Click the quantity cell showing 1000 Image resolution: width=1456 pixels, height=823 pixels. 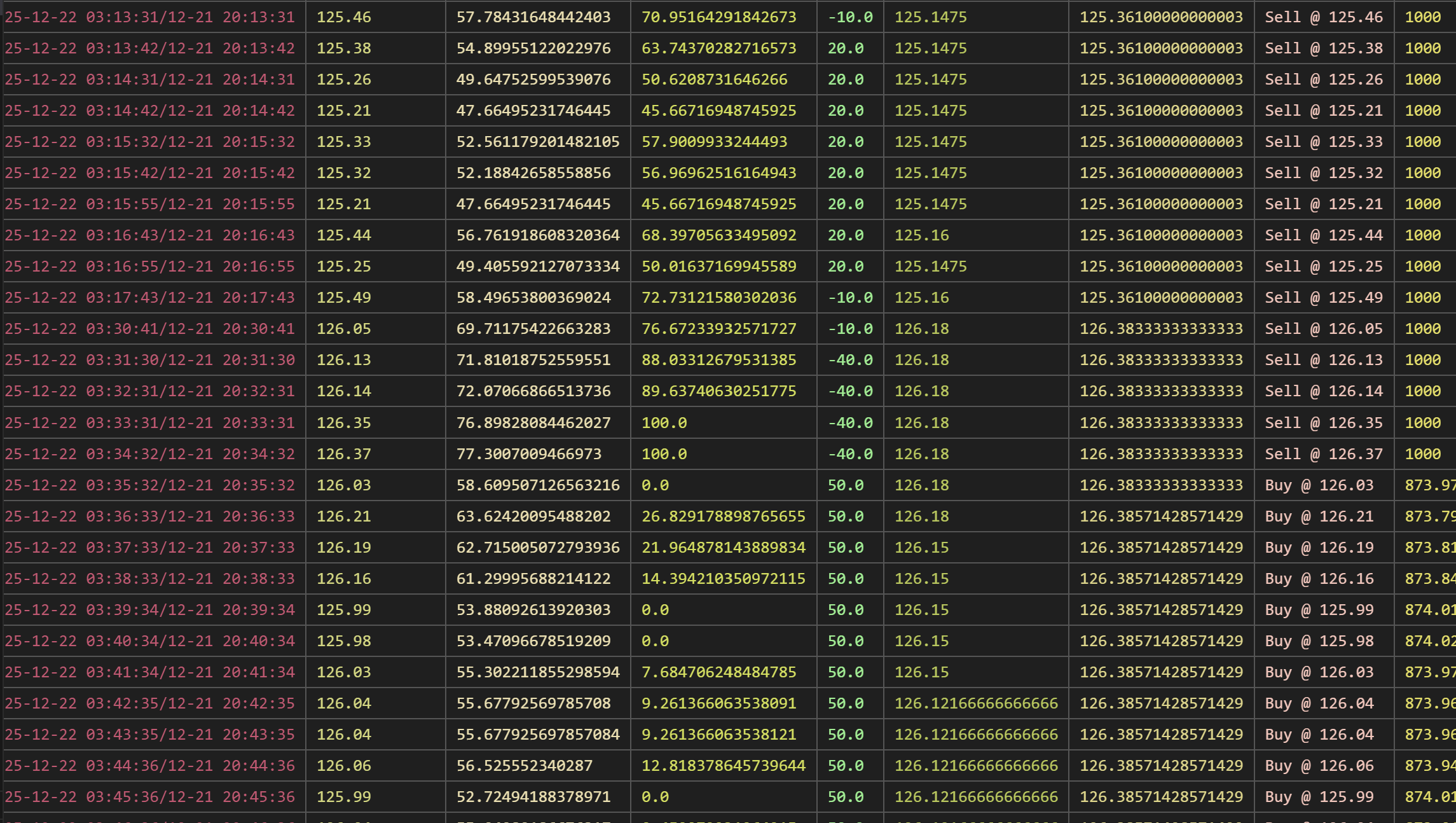1424,17
